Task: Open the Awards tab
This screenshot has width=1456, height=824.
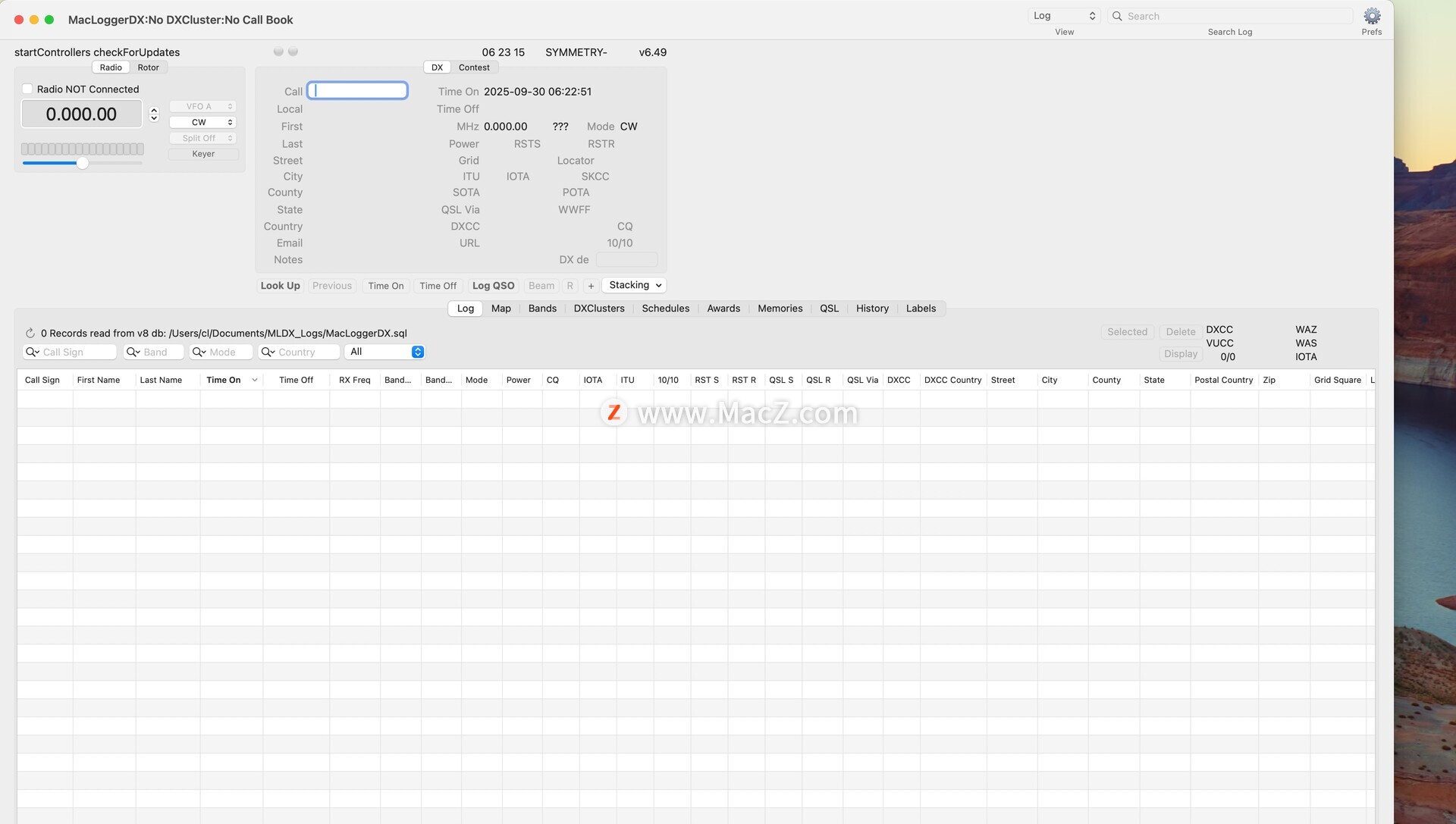Action: click(x=723, y=309)
